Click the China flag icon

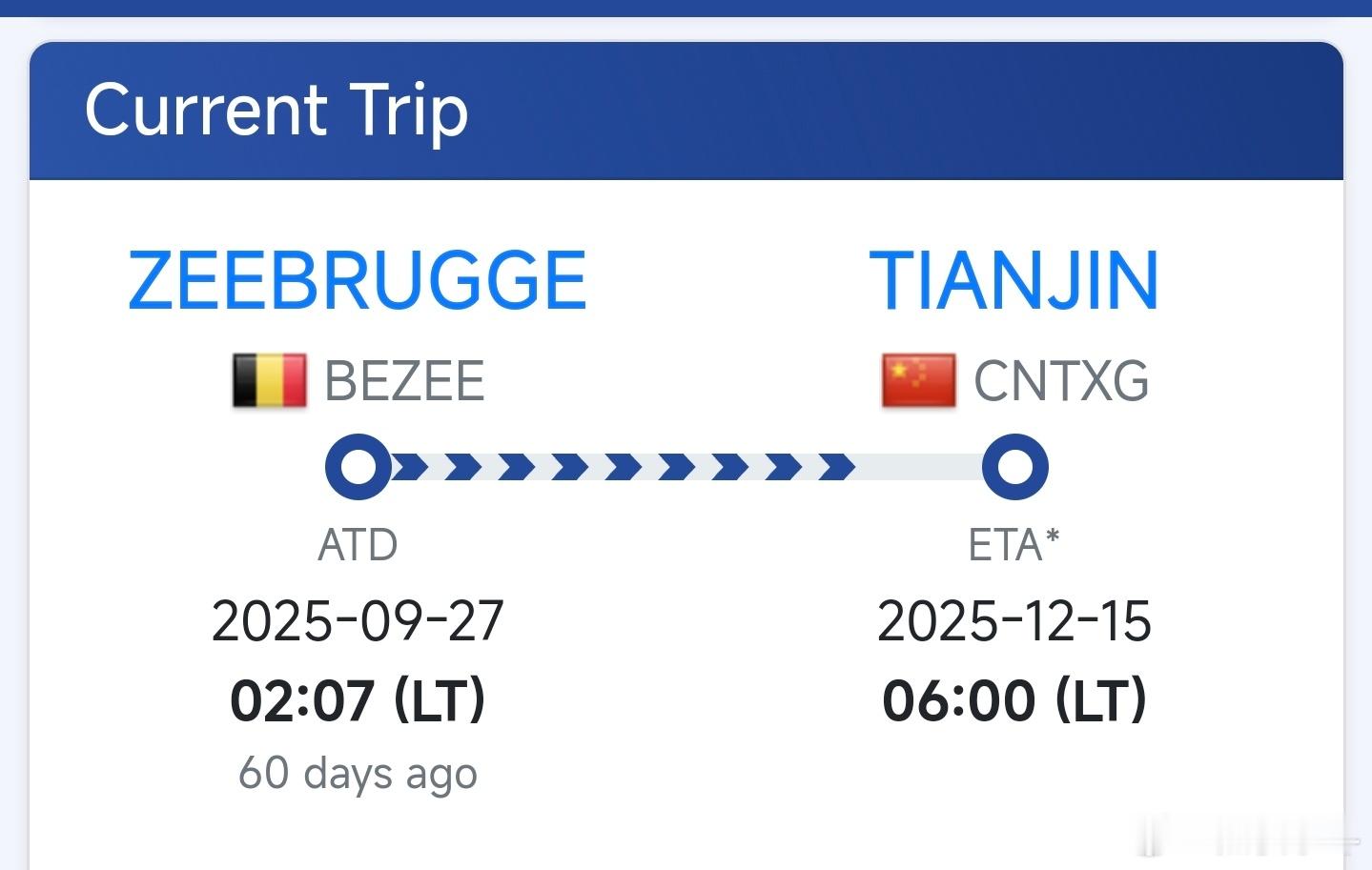click(918, 381)
